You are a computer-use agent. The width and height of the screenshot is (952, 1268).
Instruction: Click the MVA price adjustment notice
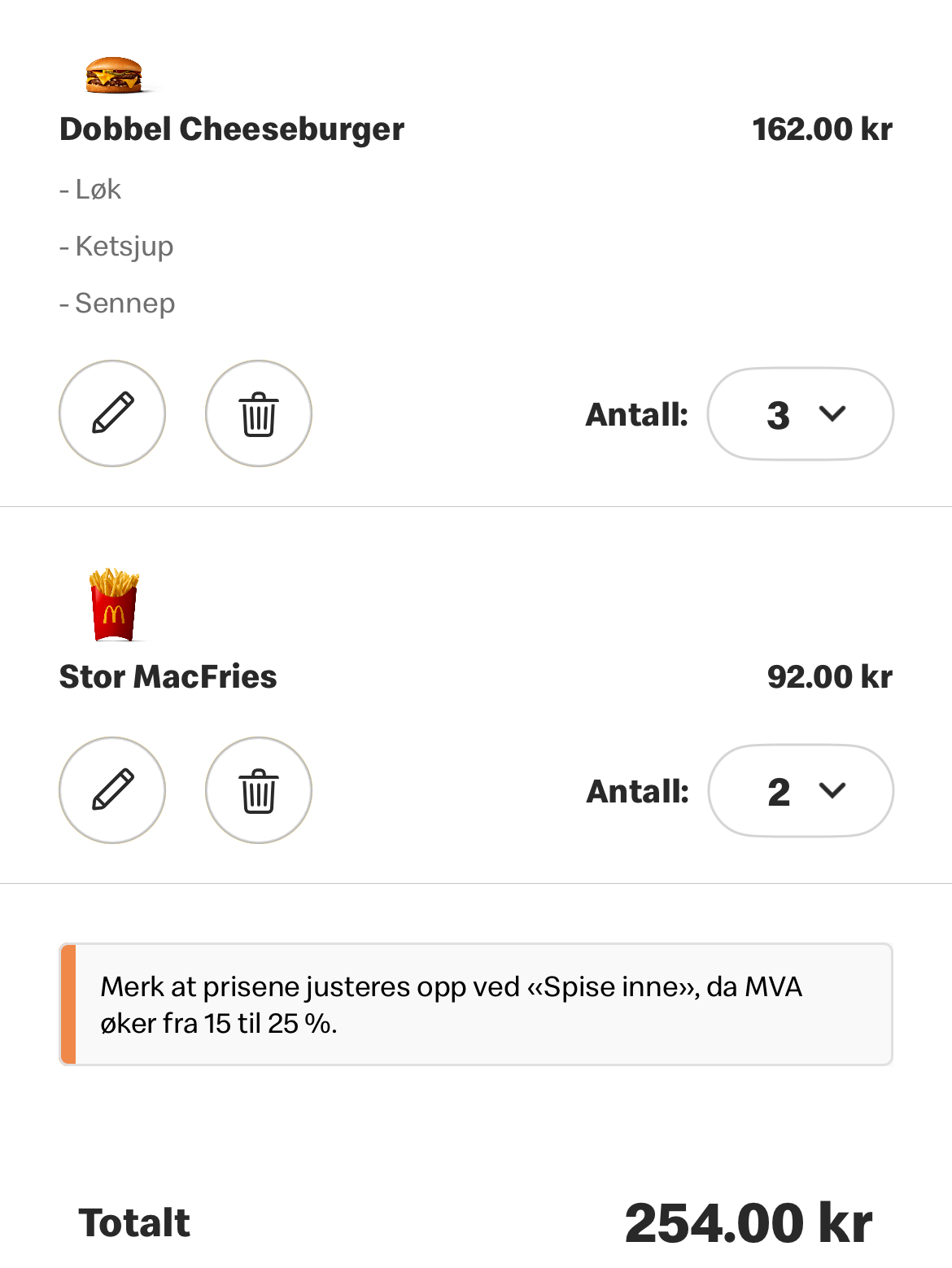coord(476,1004)
